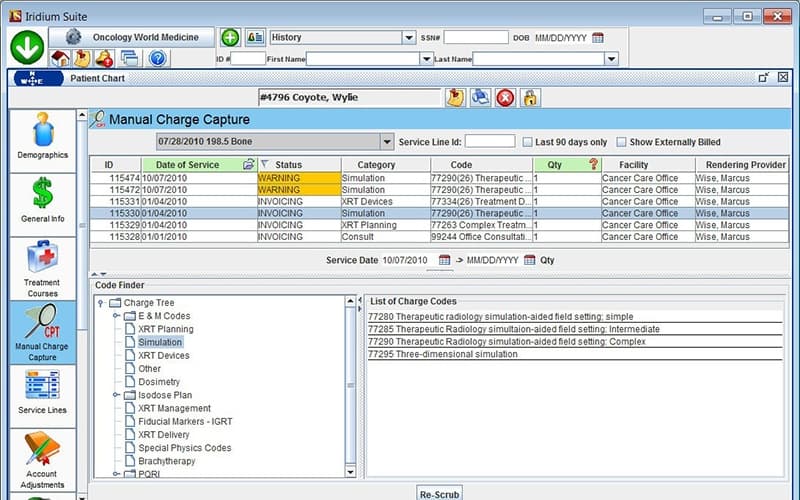Screen dimensions: 800x500
Task: Select Special Physics Codes item
Action: coord(185,448)
